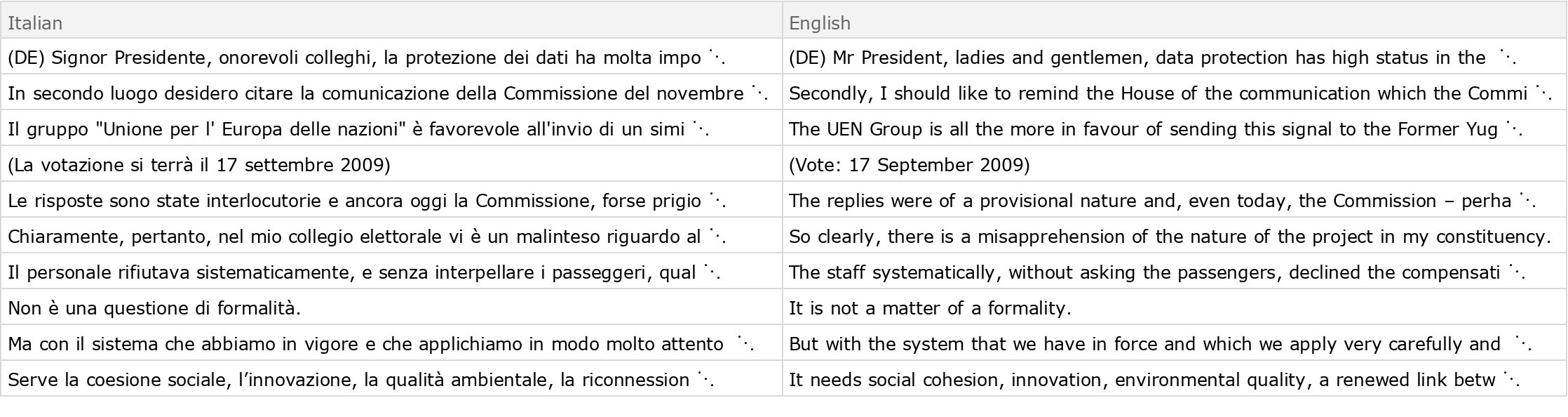Expand the truncated "(DE) Signor Presidente" cell ellipsis
The height and width of the screenshot is (417, 1568).
717,58
